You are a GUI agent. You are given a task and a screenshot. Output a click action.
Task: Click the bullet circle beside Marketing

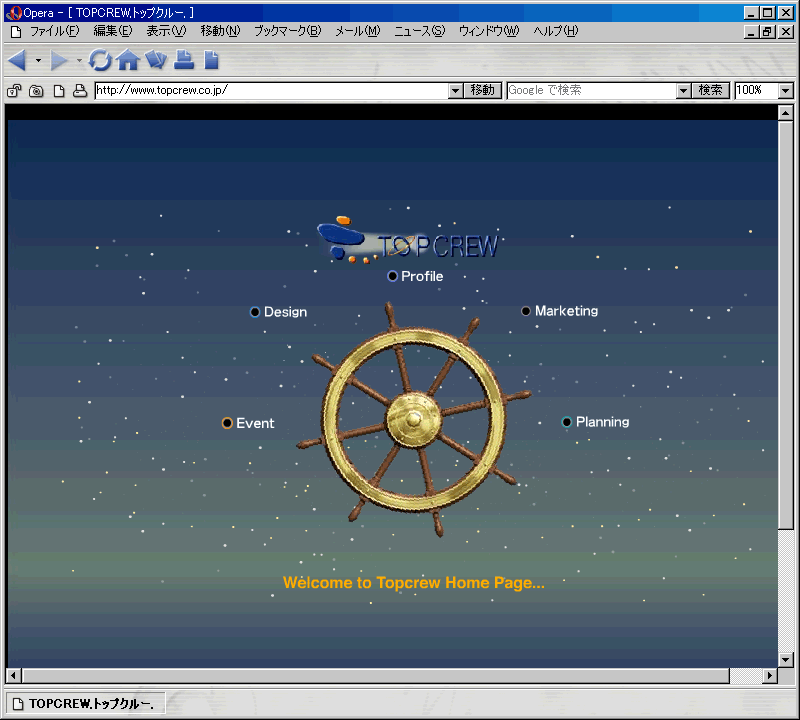click(x=526, y=311)
